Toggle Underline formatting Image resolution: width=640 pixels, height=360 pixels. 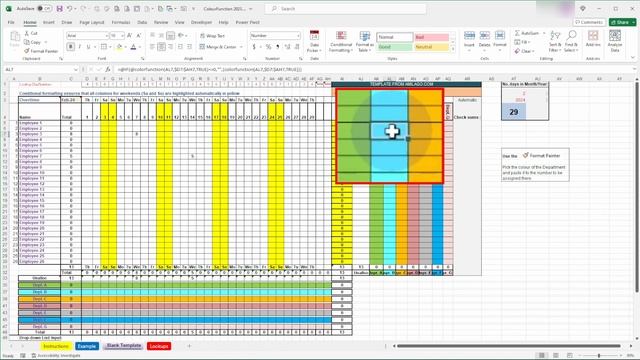click(88, 47)
